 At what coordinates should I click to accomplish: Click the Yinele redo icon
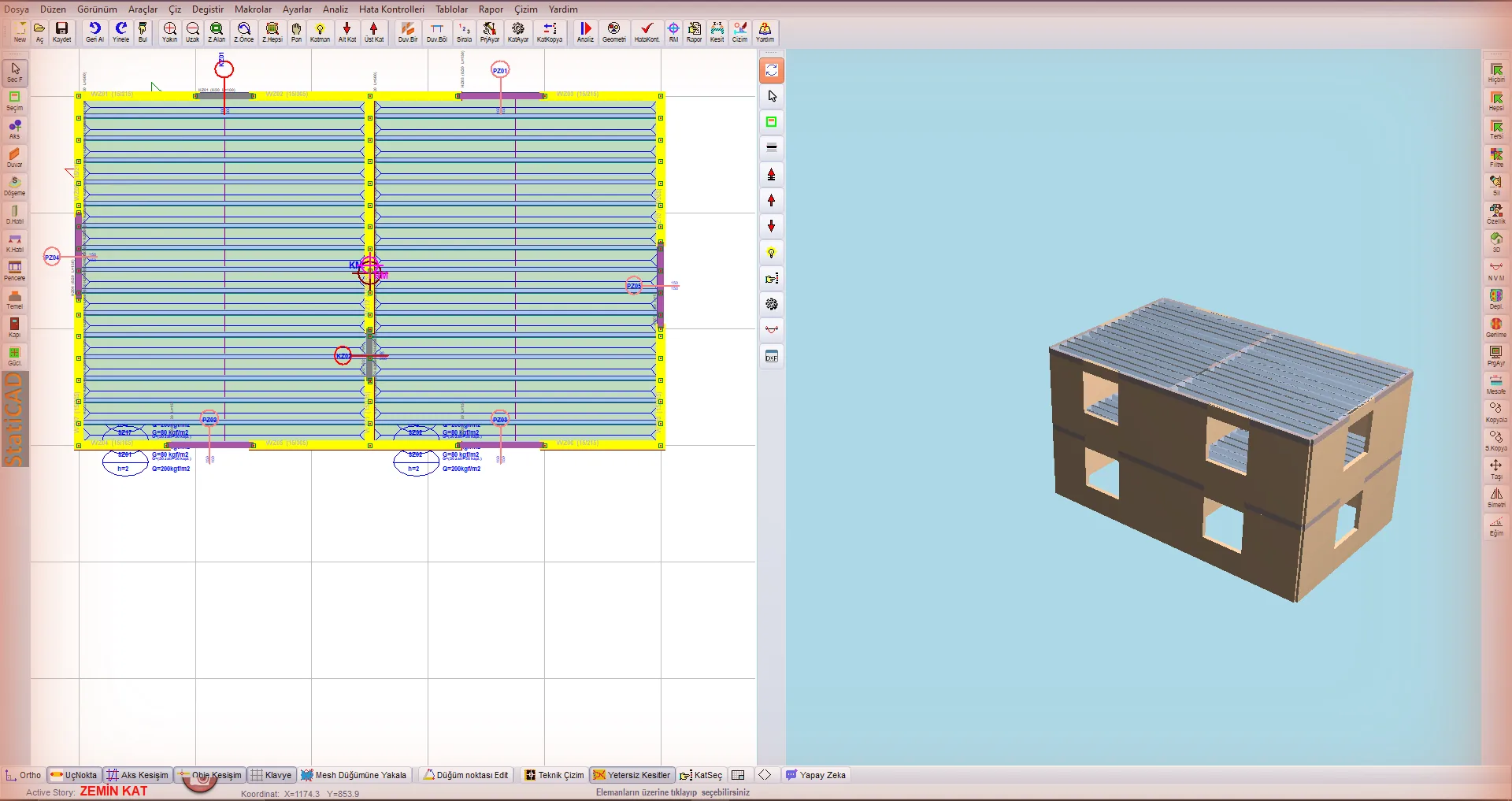coord(120,32)
